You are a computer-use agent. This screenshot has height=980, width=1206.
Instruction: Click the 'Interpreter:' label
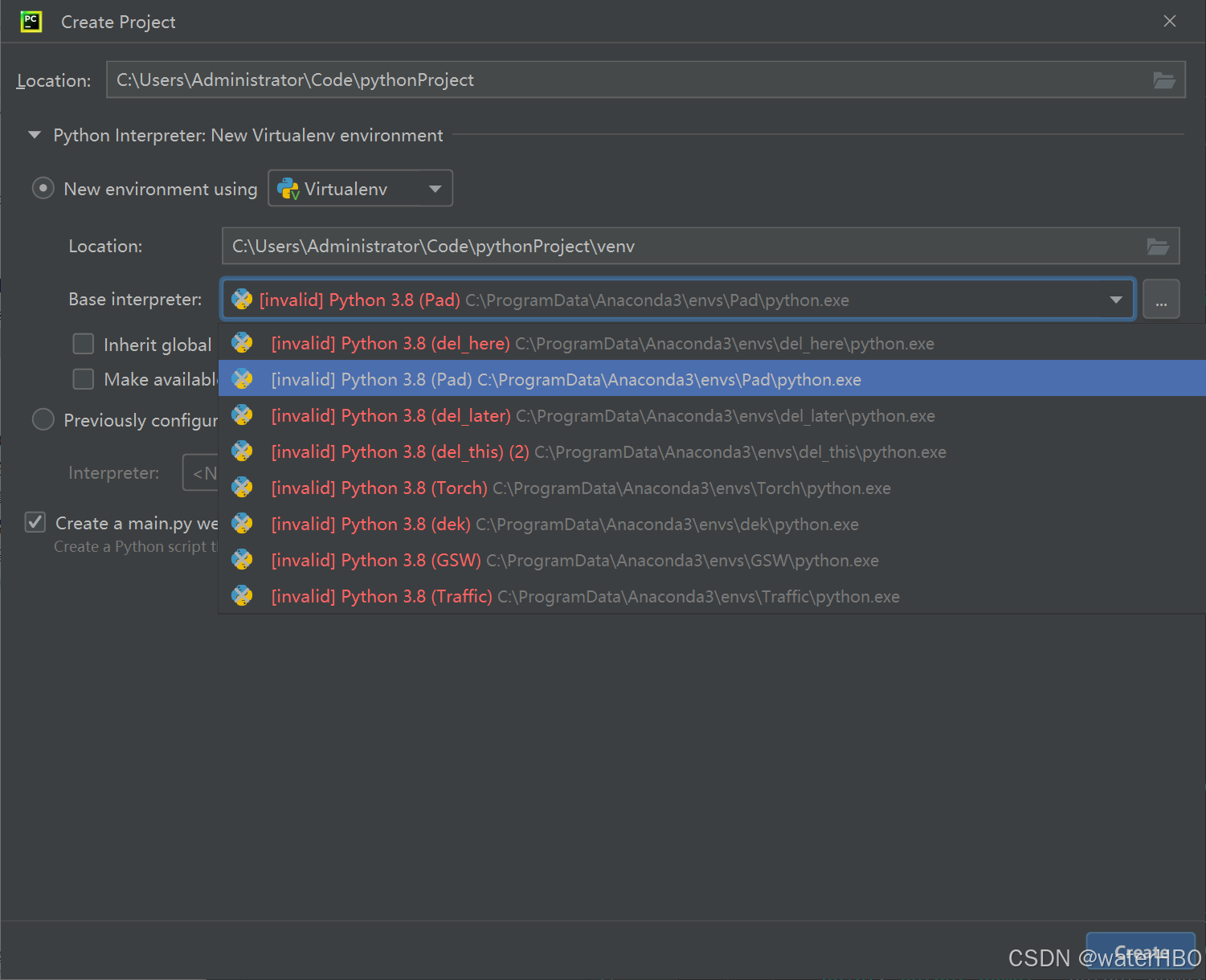point(114,472)
